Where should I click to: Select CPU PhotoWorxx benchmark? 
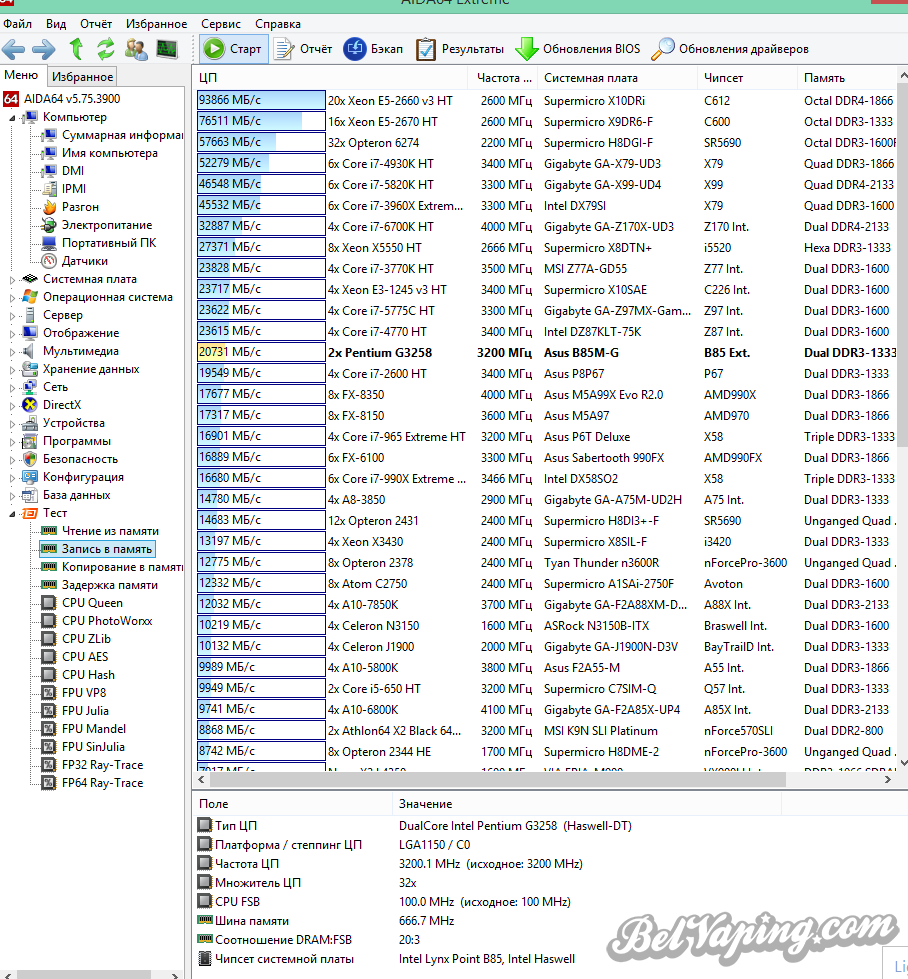click(x=97, y=621)
